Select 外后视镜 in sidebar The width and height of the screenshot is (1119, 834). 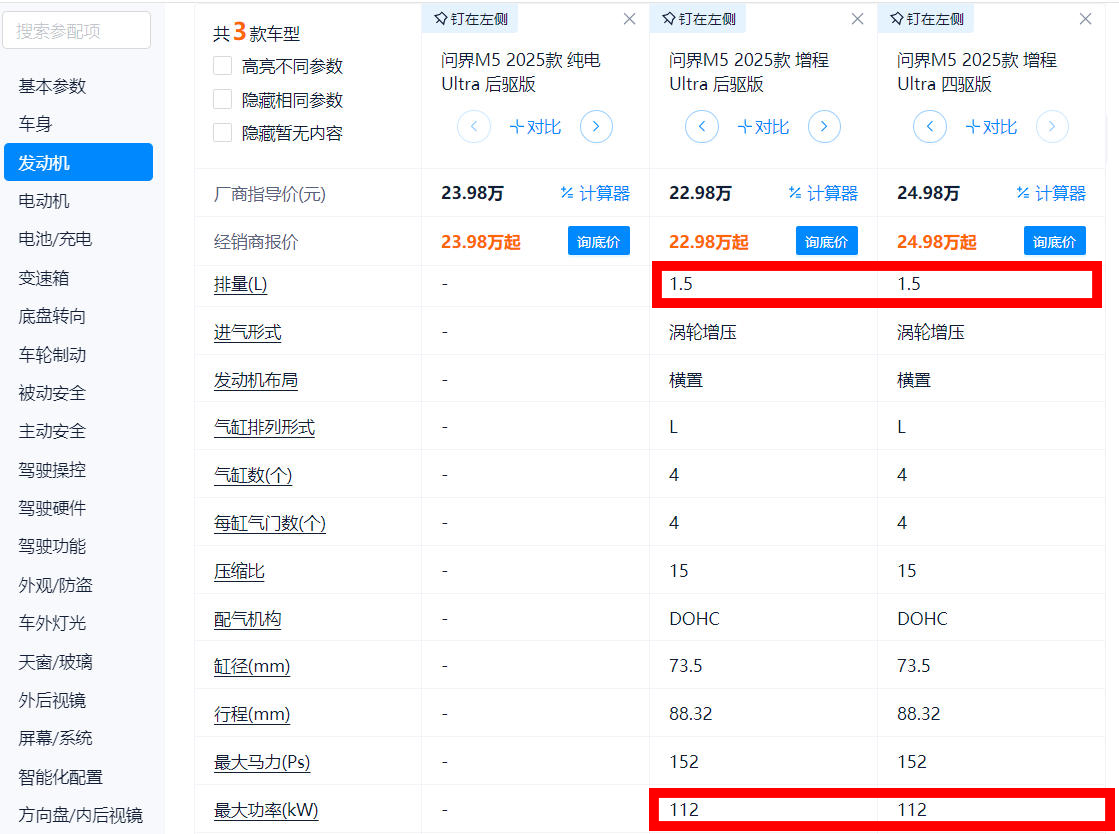pyautogui.click(x=52, y=700)
